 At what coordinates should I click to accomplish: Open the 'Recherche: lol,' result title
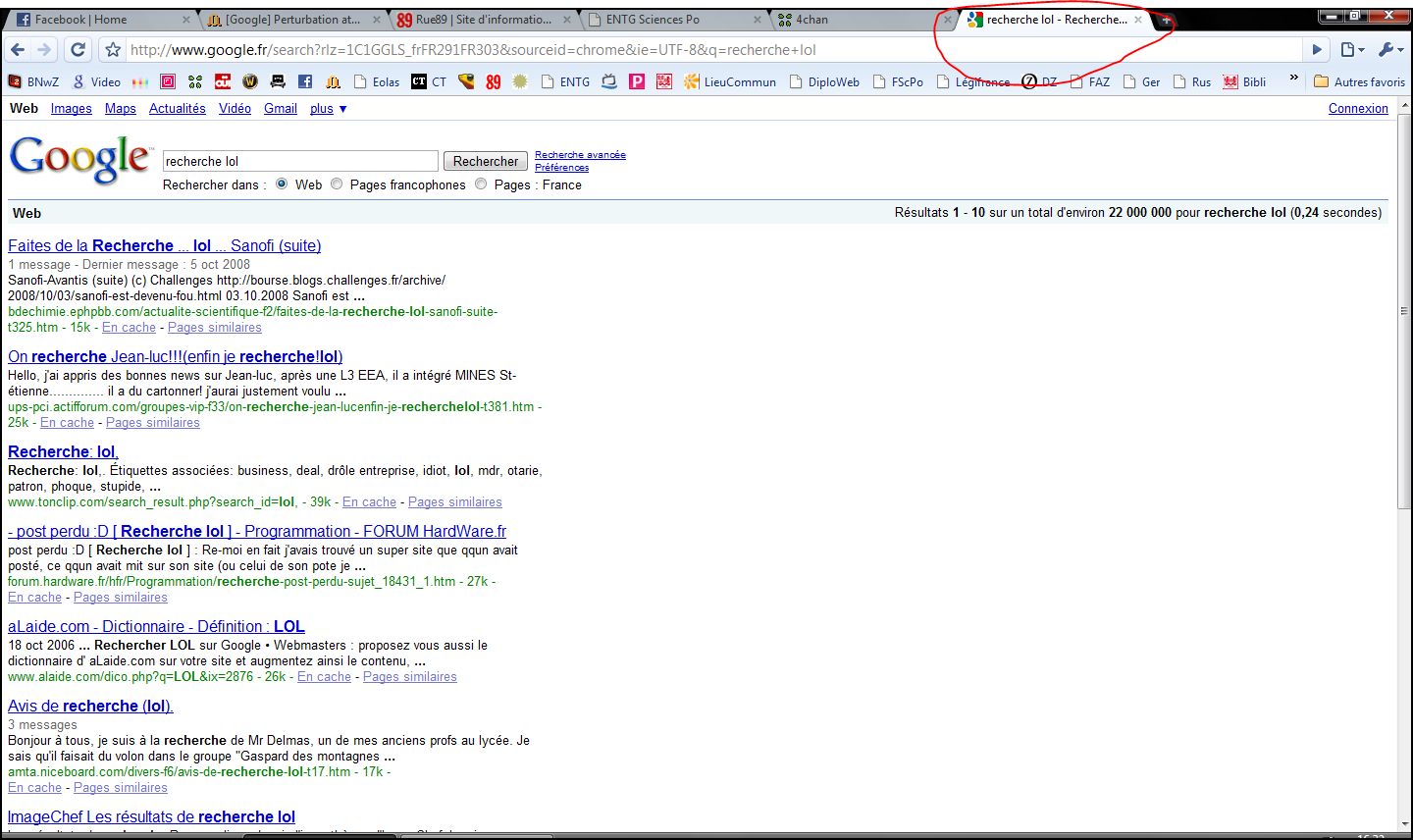point(63,451)
